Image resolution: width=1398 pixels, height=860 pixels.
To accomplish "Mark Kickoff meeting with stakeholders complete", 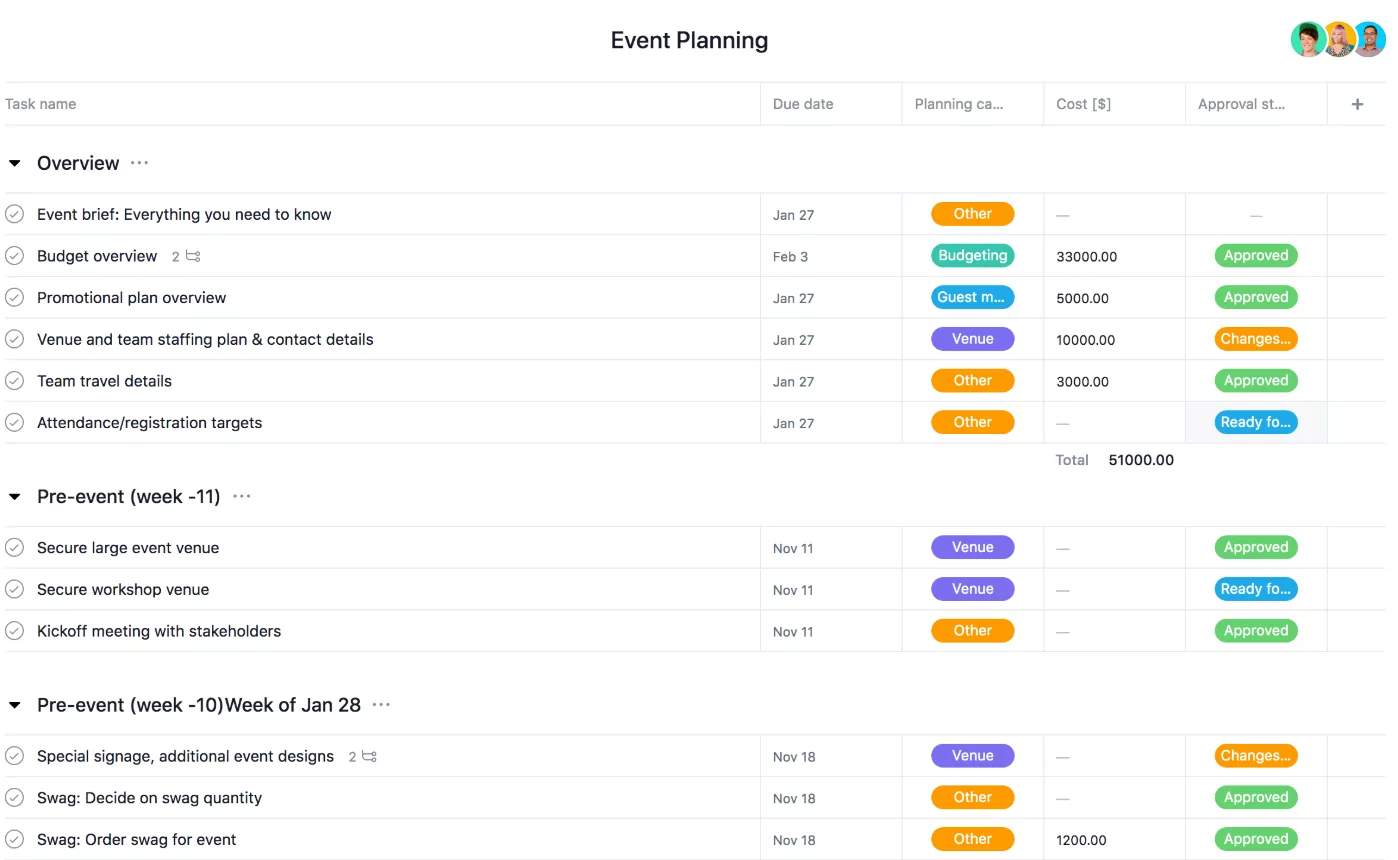I will 14,631.
